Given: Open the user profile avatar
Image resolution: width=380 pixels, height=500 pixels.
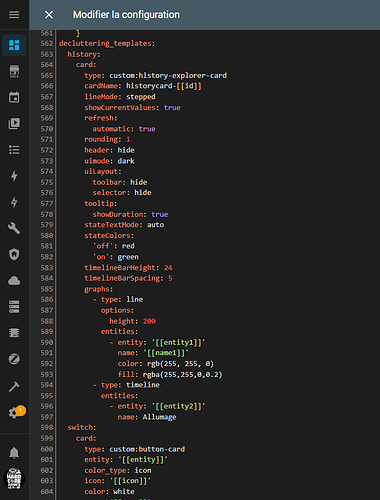Looking at the screenshot, I should point(14,479).
